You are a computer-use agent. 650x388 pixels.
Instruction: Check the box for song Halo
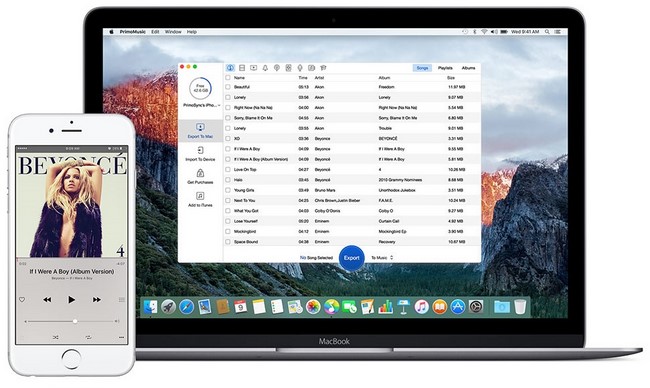coord(228,180)
